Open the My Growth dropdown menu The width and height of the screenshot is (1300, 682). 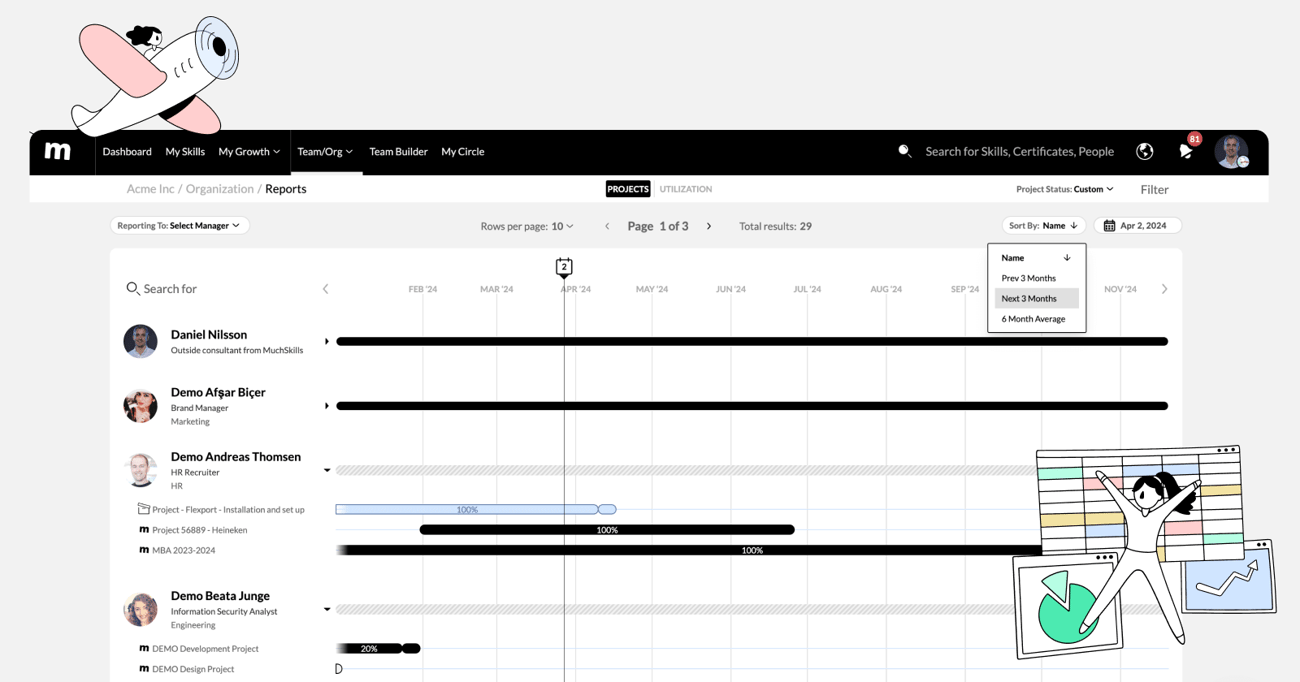tap(249, 152)
